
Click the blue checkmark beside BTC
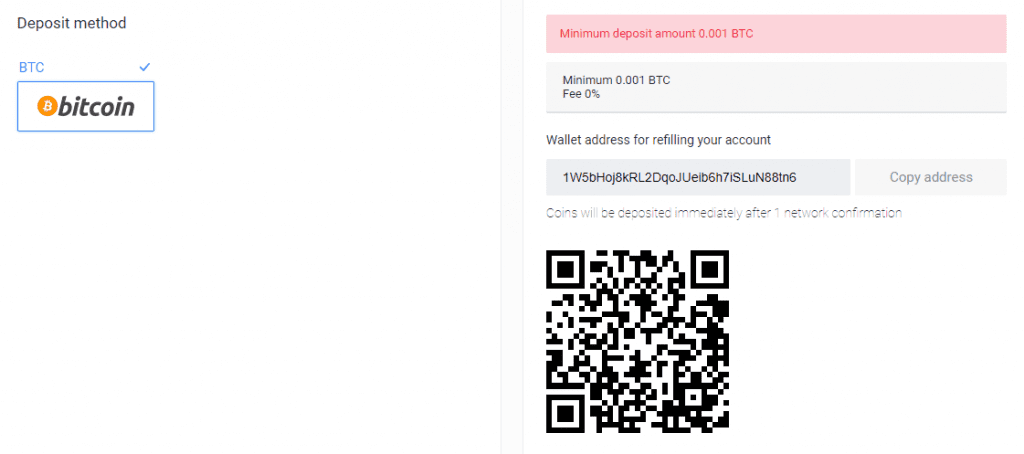coord(145,67)
